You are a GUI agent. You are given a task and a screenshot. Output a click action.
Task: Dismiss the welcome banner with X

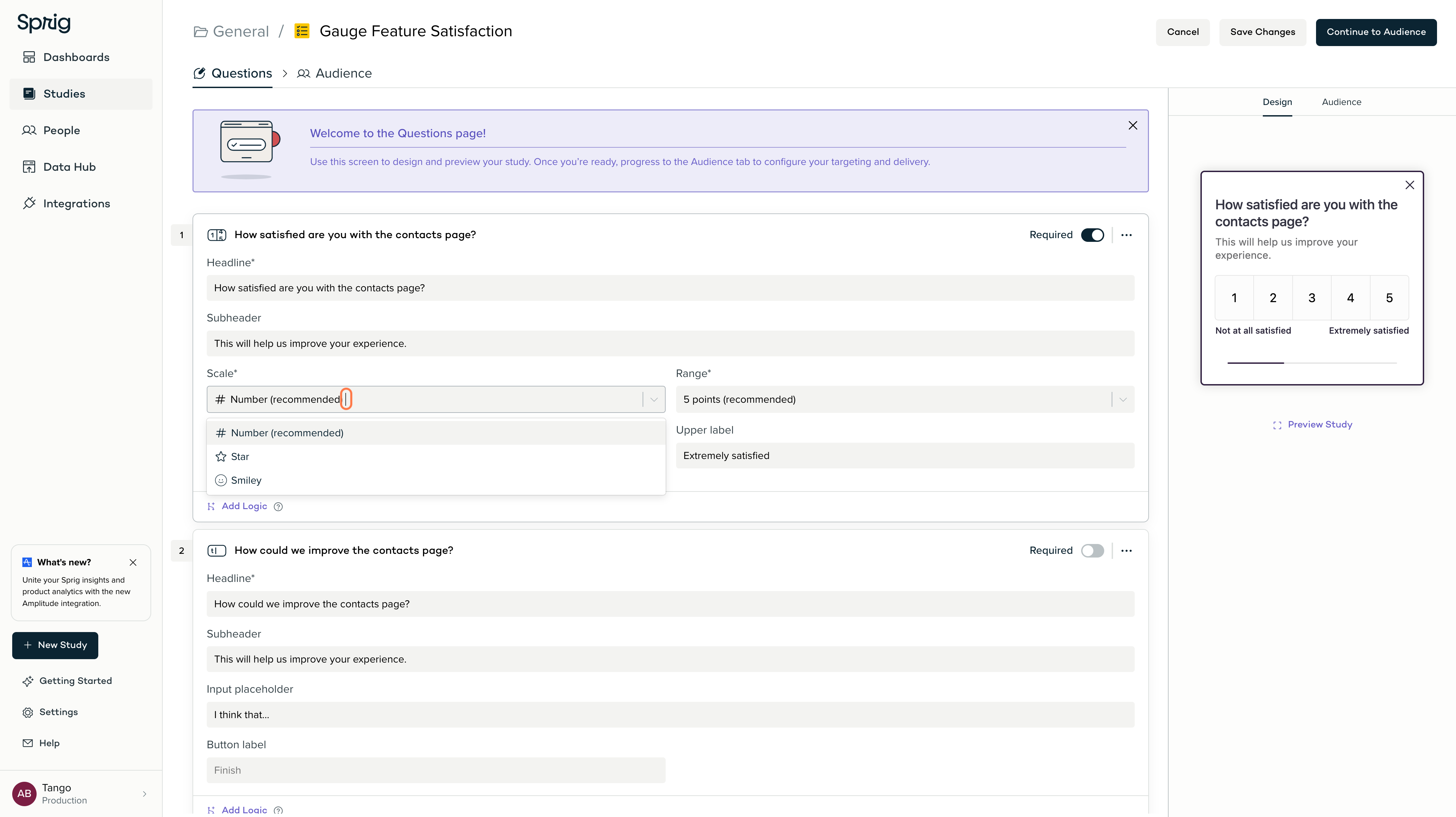tap(1133, 125)
